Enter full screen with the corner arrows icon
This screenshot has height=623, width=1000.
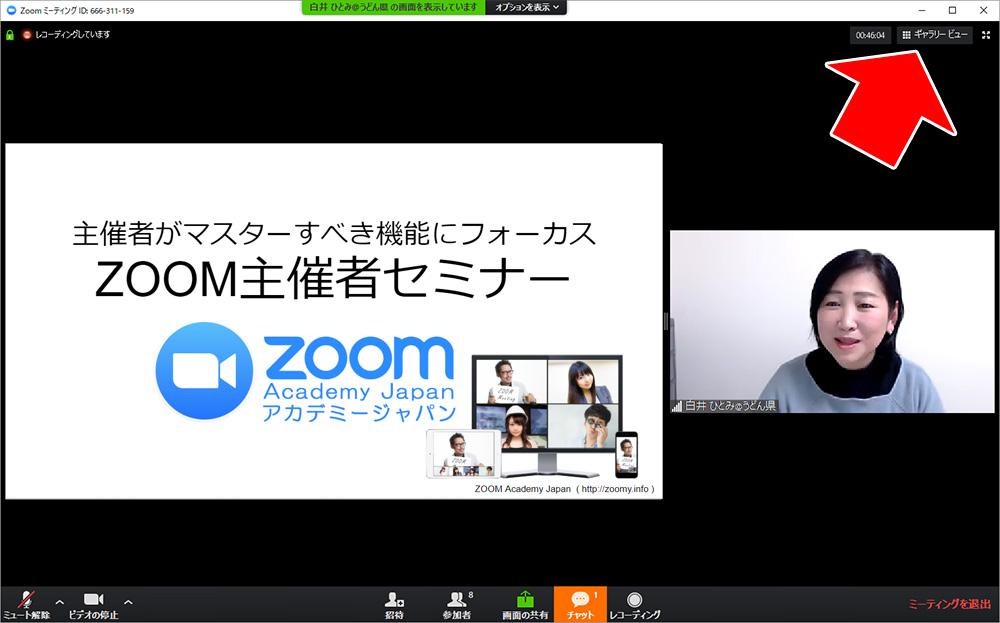point(986,35)
